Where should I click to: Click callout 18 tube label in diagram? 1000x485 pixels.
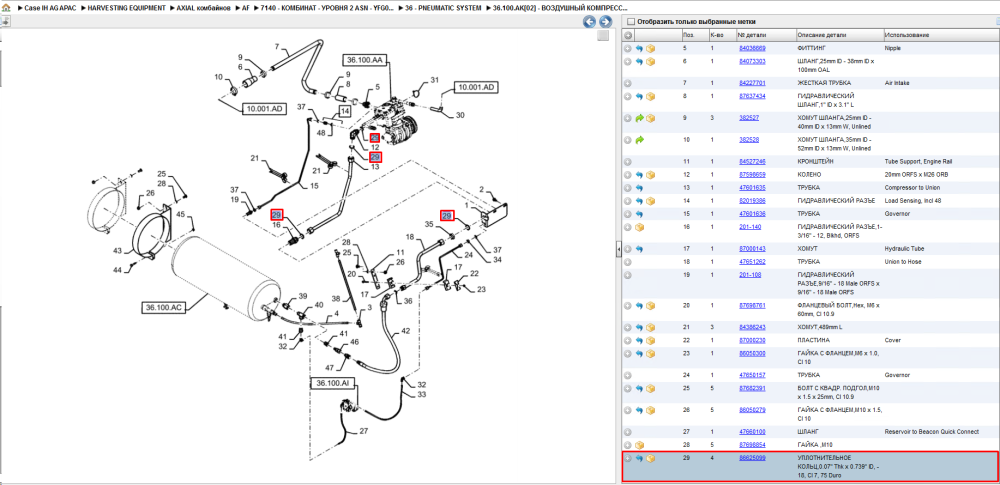(411, 237)
